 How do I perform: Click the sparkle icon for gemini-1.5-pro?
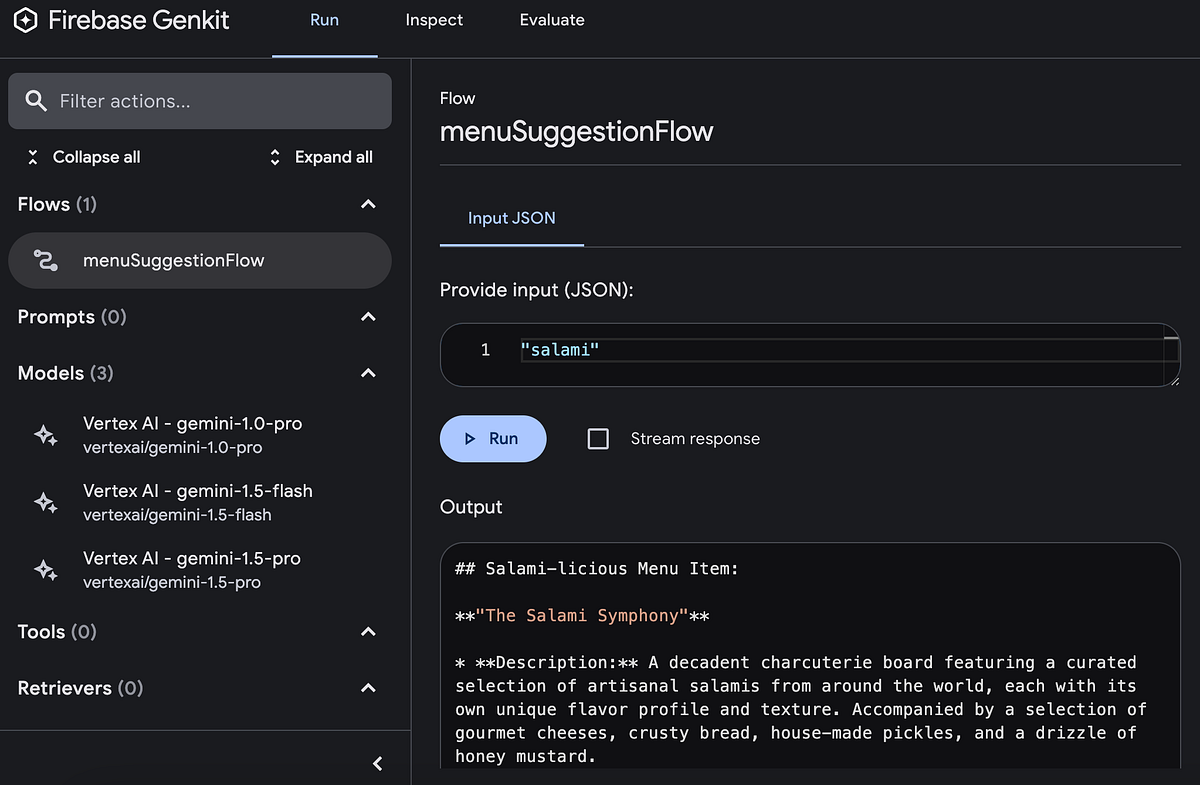[45, 570]
